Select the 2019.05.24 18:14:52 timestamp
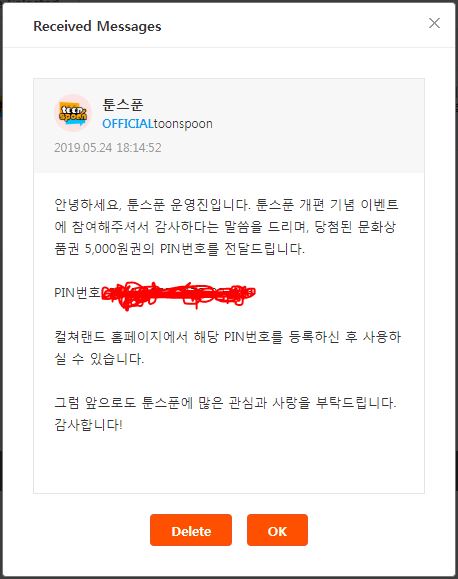The height and width of the screenshot is (579, 458). pos(108,148)
